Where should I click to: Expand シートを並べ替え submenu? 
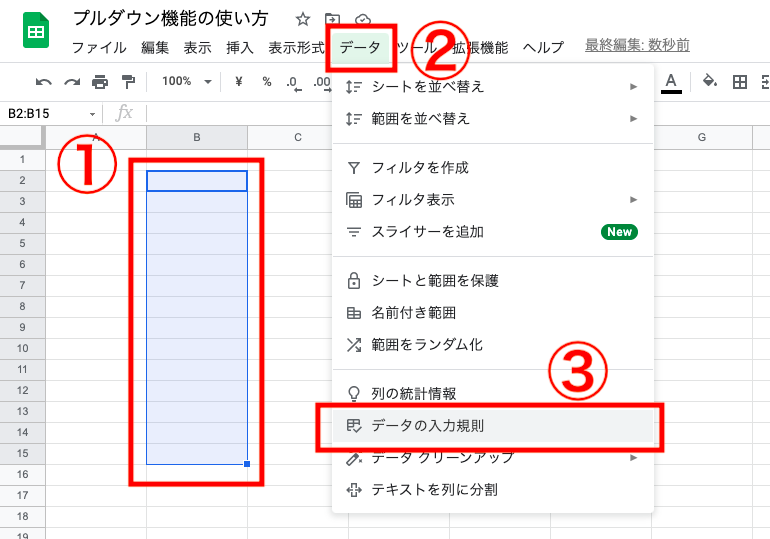point(493,87)
